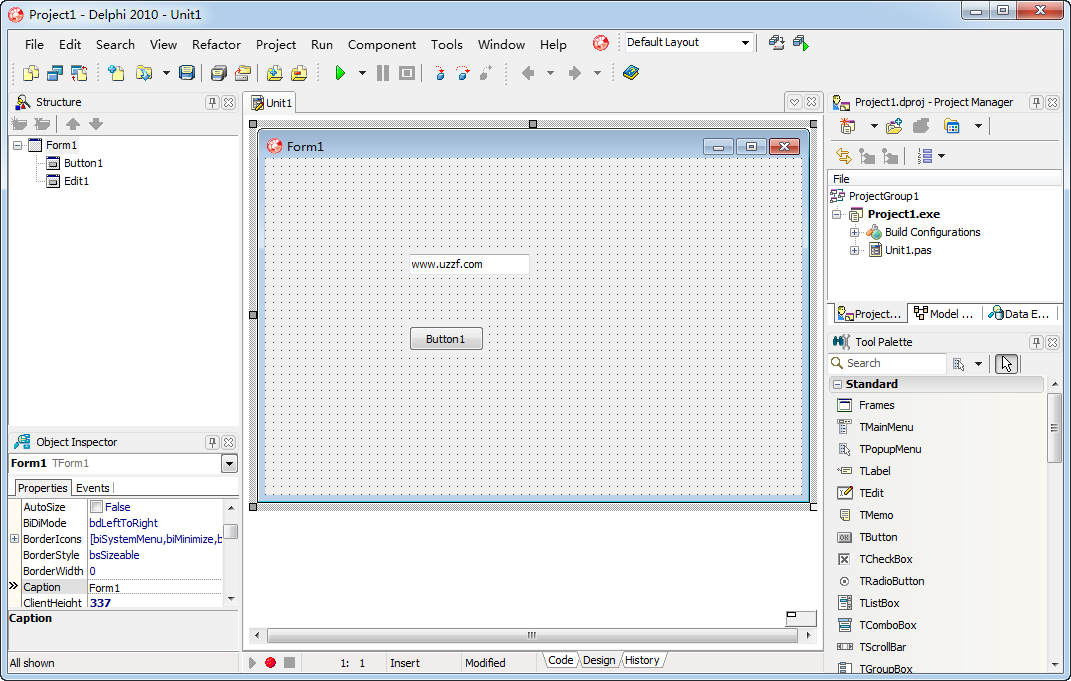Click the Help contents book icon
Image resolution: width=1071 pixels, height=681 pixels.
click(x=630, y=73)
